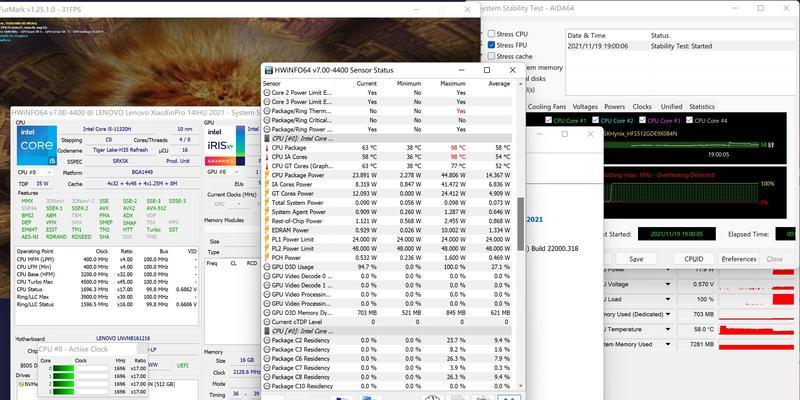
Task: Enable the Stress cache checkbox in AIDA64
Action: pyautogui.click(x=491, y=56)
